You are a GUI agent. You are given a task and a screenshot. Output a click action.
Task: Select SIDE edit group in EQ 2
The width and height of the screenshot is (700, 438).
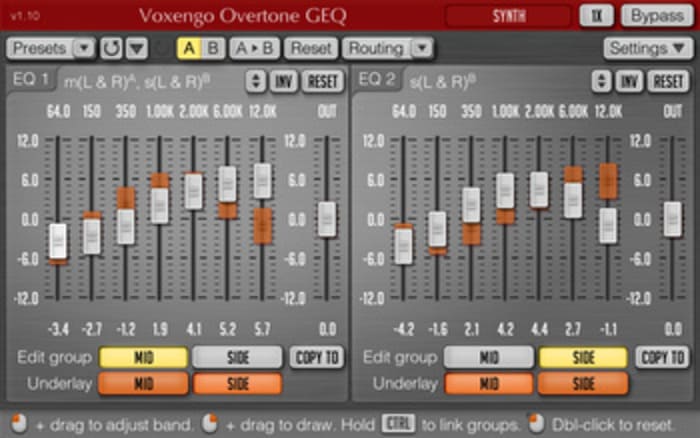[x=583, y=358]
